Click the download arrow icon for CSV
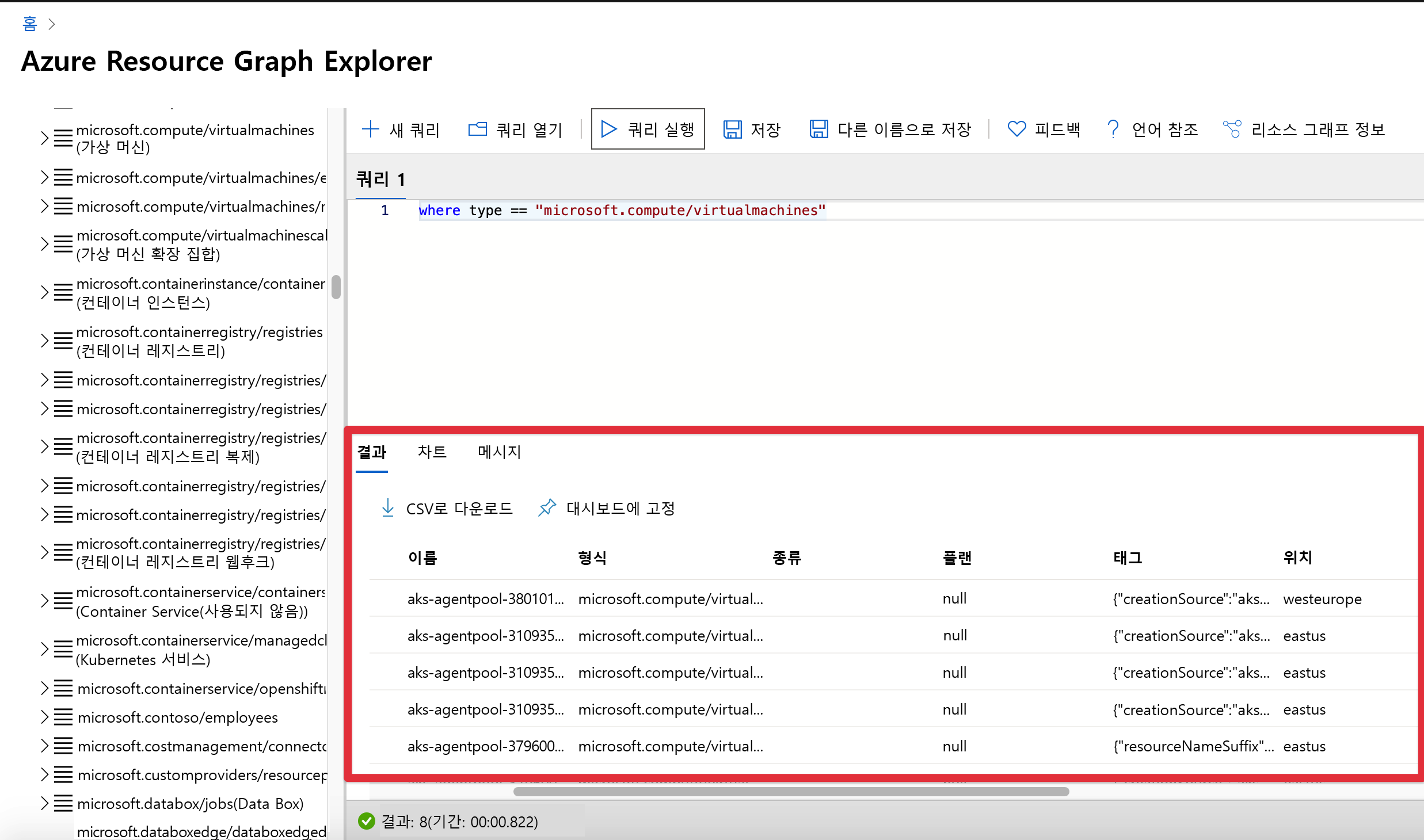This screenshot has height=840, width=1424. [x=388, y=507]
